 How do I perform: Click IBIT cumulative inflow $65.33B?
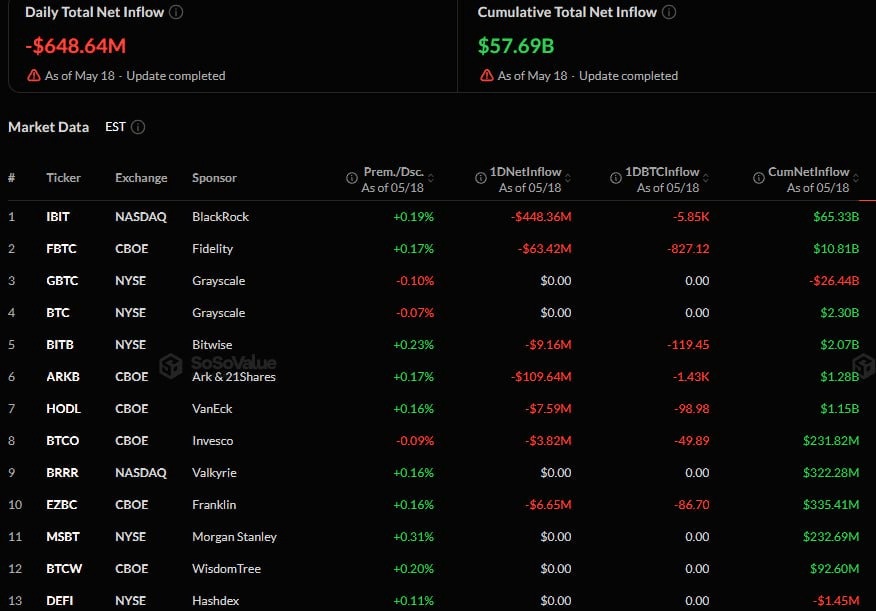836,217
